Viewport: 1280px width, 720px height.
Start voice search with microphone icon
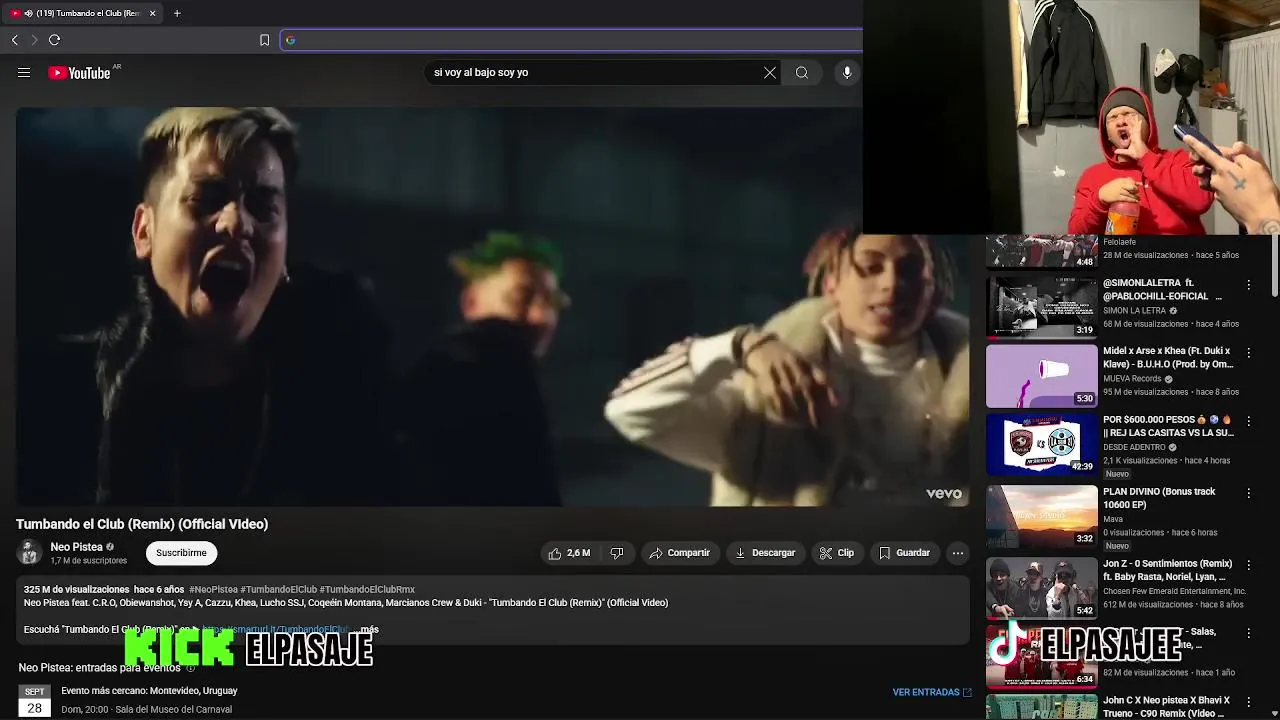point(847,73)
